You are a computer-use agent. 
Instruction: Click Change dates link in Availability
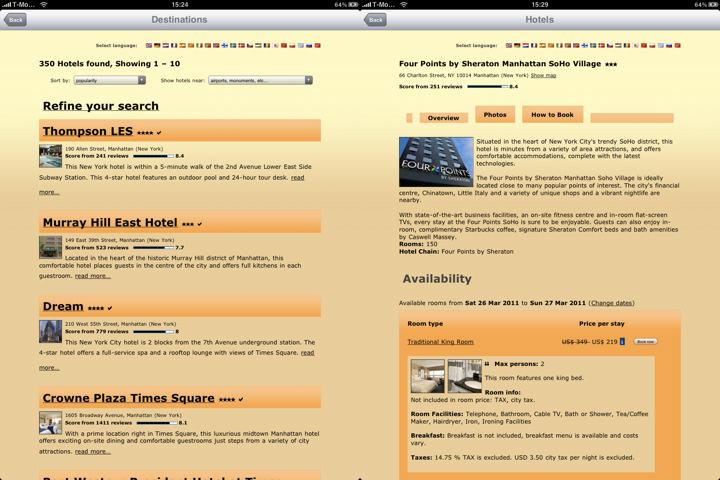pos(611,303)
